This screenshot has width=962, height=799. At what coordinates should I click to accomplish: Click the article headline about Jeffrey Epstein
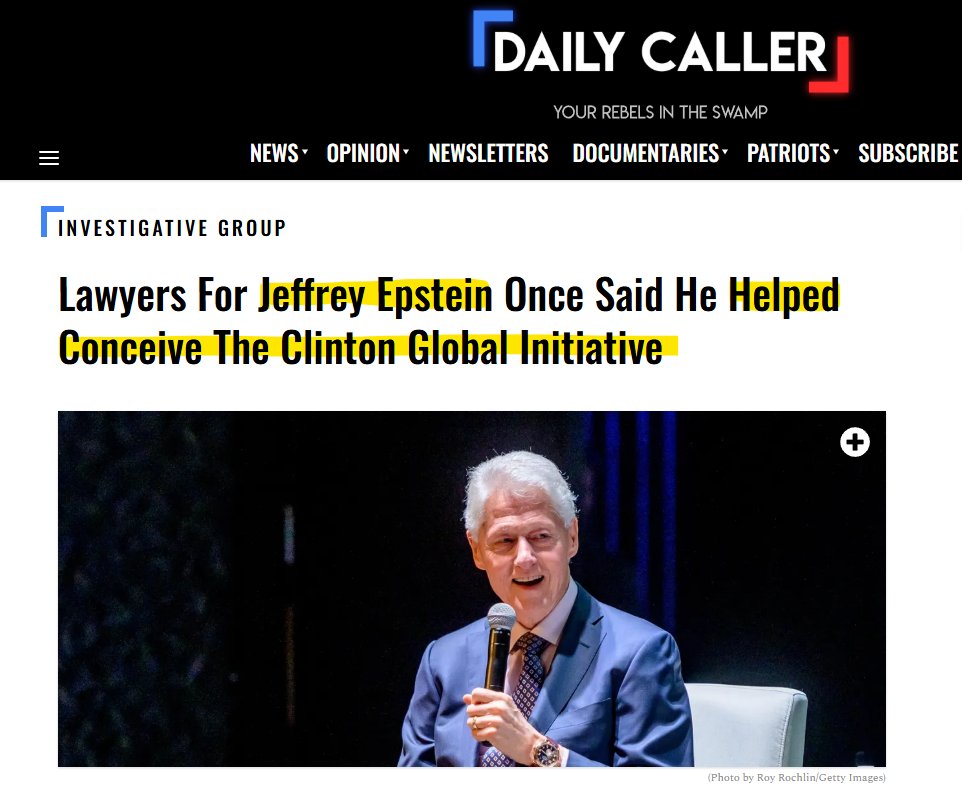(x=449, y=321)
